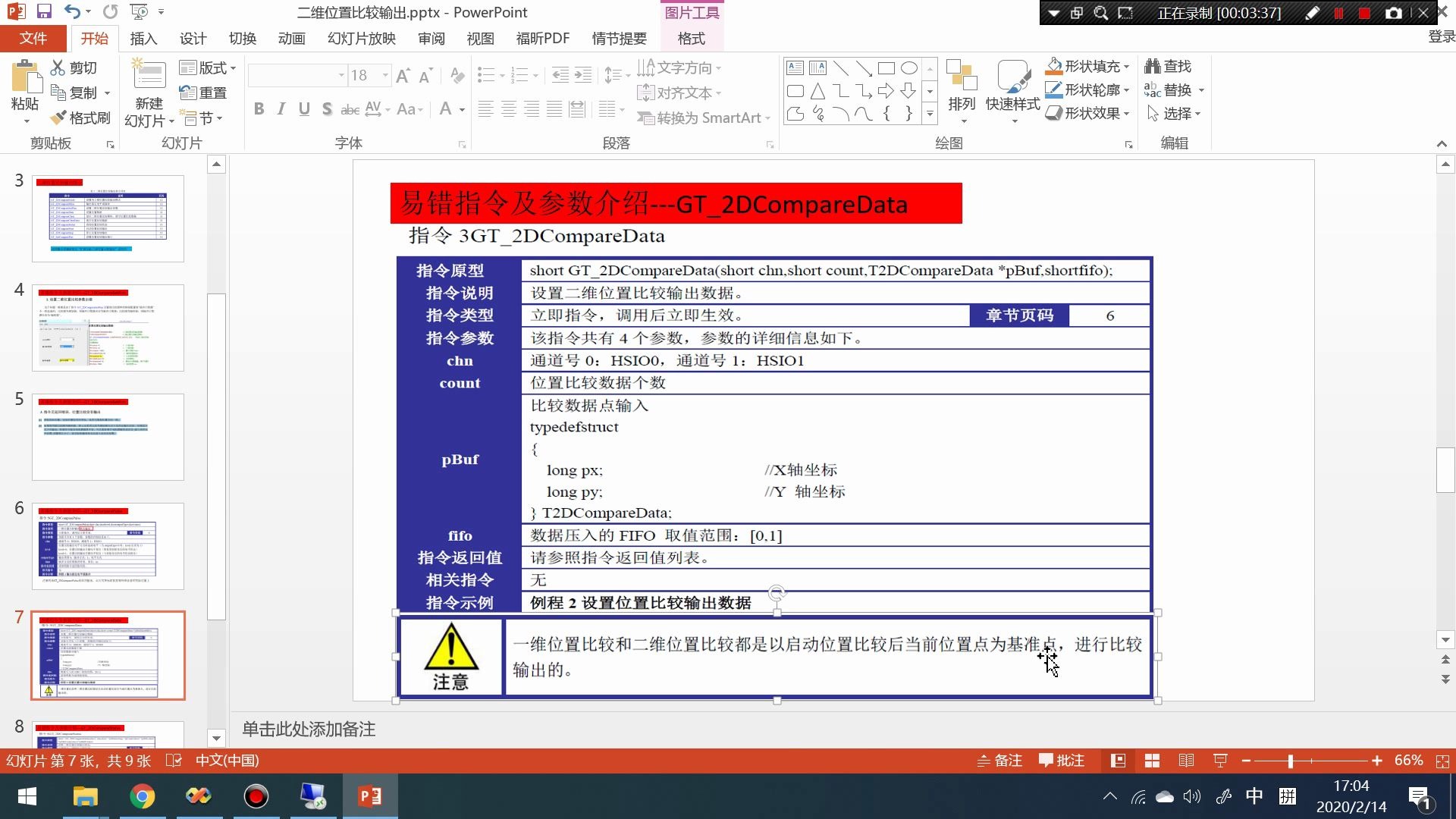
Task: Click the Save icon in the quick access toolbar
Action: click(43, 12)
